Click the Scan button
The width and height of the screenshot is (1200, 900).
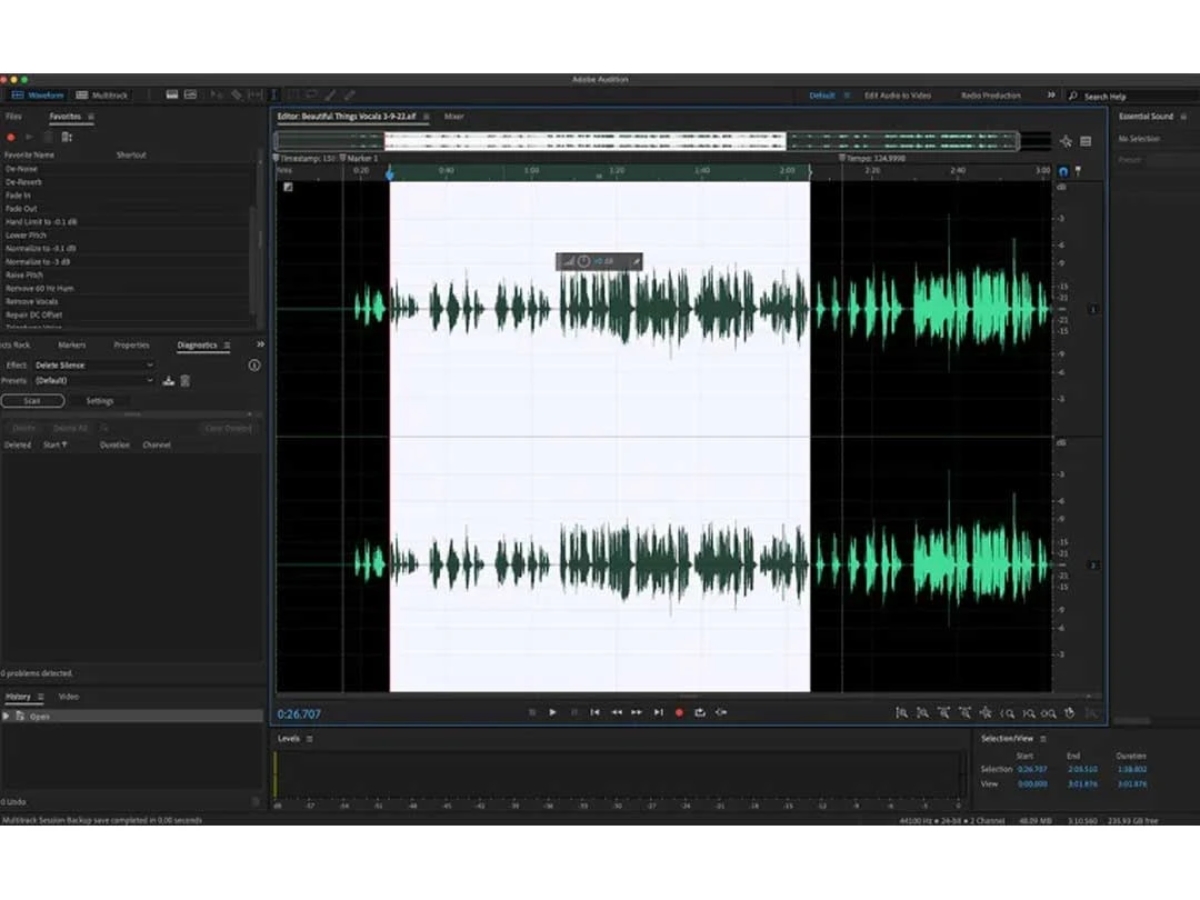click(32, 401)
